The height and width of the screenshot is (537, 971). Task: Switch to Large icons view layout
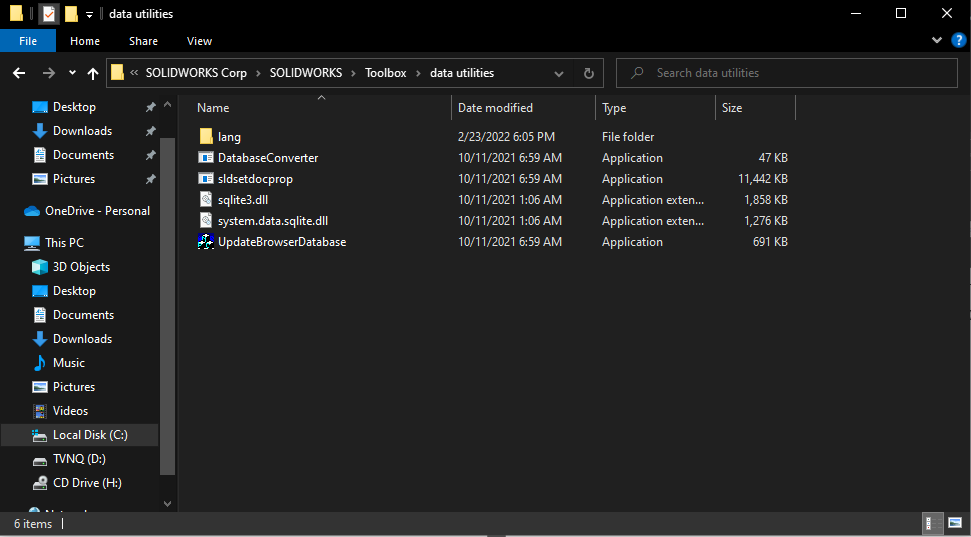(x=954, y=523)
